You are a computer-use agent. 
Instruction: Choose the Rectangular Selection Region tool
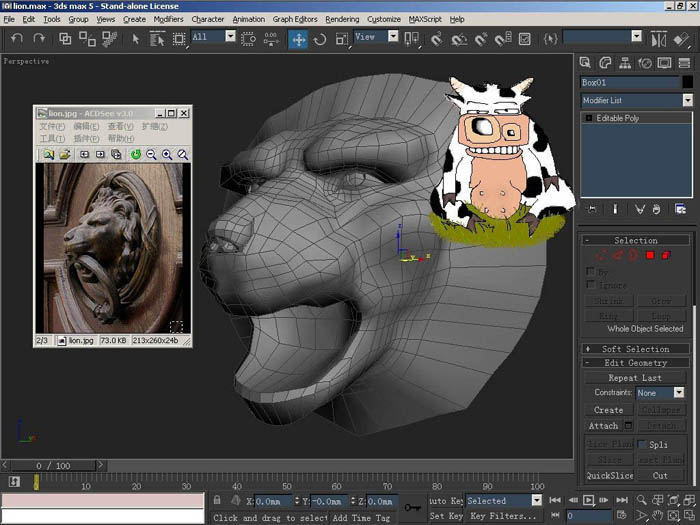point(179,39)
